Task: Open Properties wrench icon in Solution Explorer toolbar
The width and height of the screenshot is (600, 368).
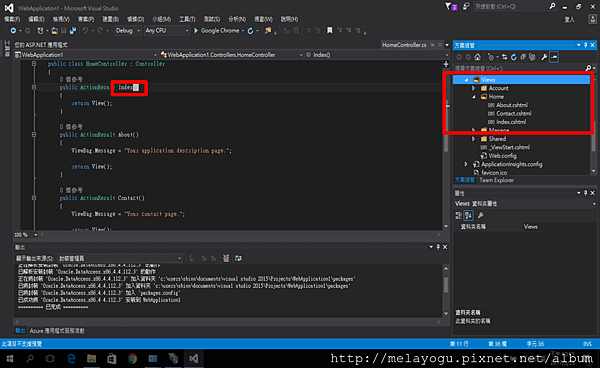Action: click(544, 57)
